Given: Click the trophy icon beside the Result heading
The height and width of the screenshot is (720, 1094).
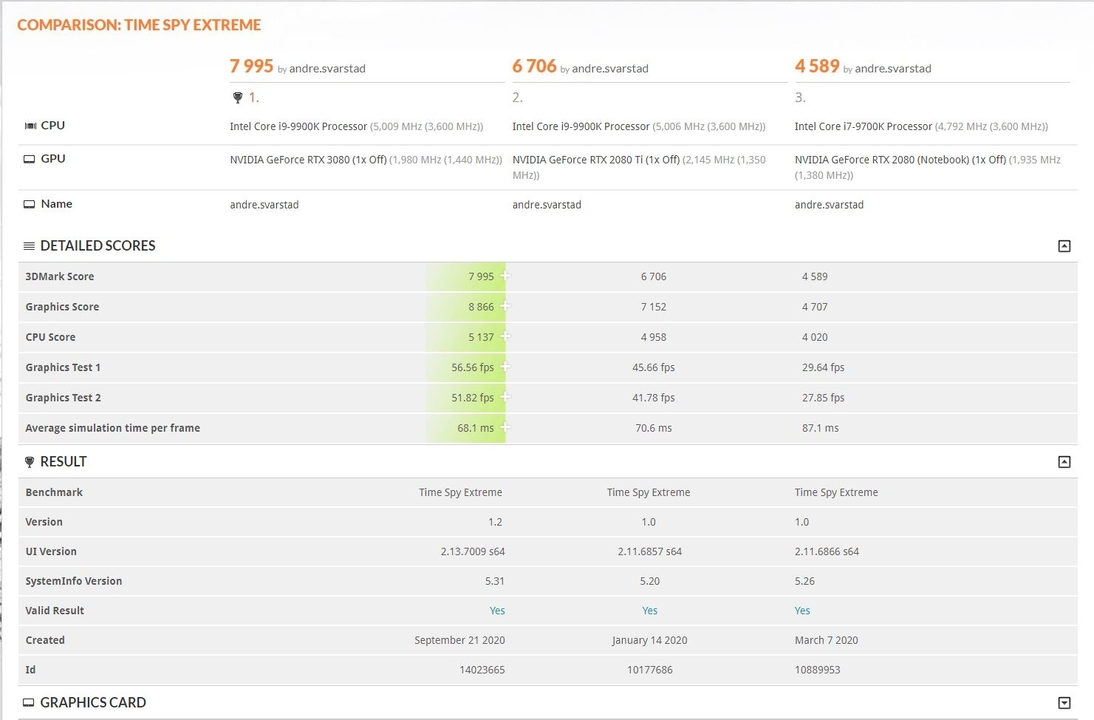Looking at the screenshot, I should click(29, 462).
